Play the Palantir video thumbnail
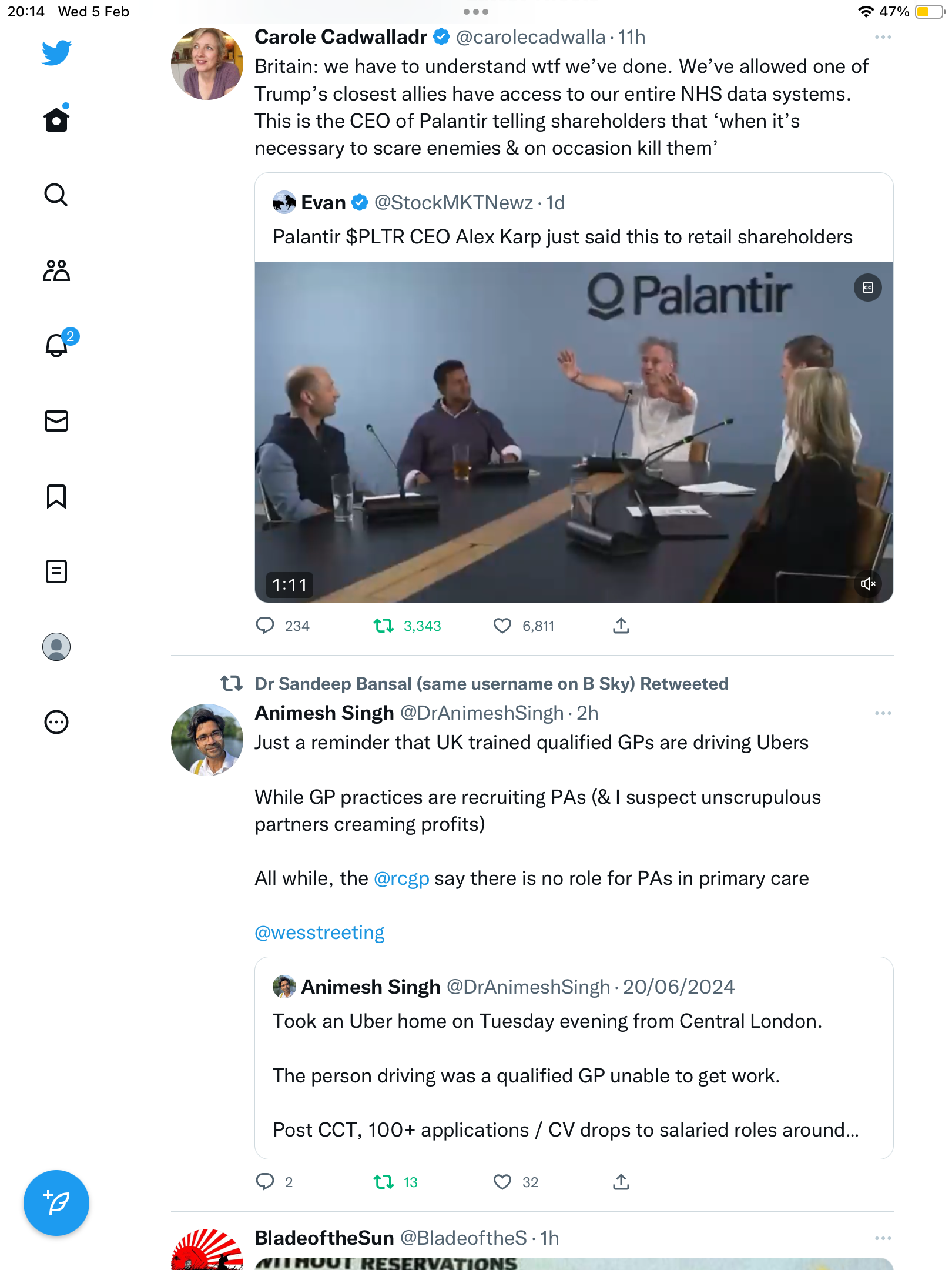 (574, 432)
